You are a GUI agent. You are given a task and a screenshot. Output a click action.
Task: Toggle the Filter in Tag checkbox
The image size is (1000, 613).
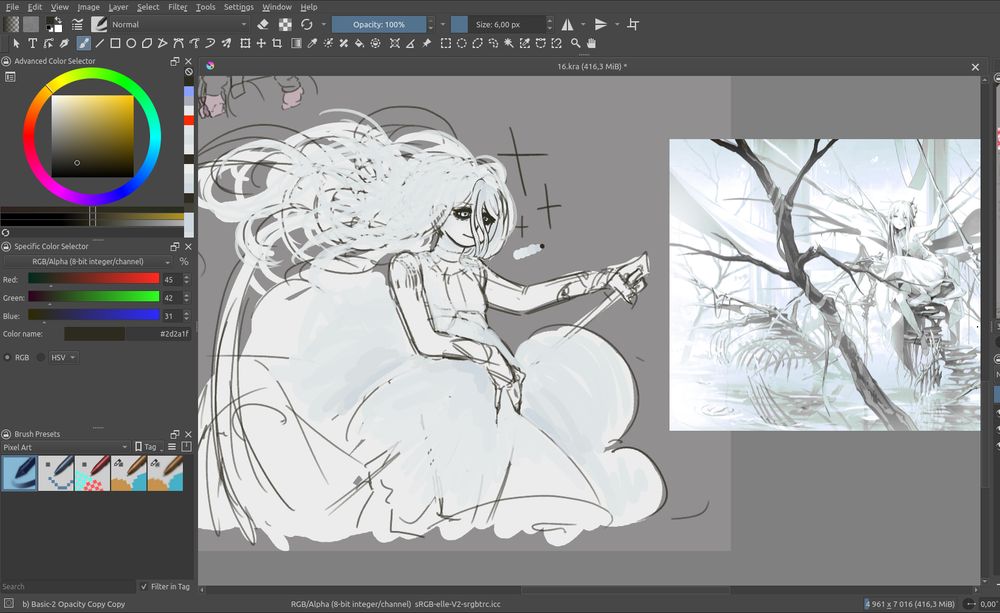tap(142, 587)
